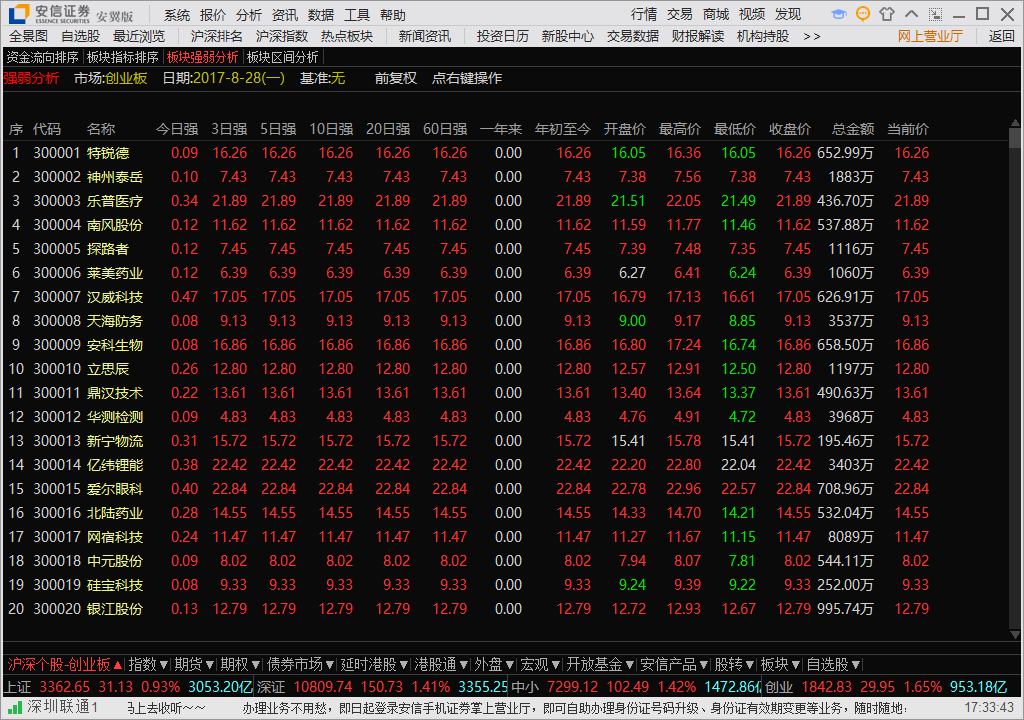1024x720 pixels.
Task: Click the 自选股 toolbar button at top
Action: (80, 36)
